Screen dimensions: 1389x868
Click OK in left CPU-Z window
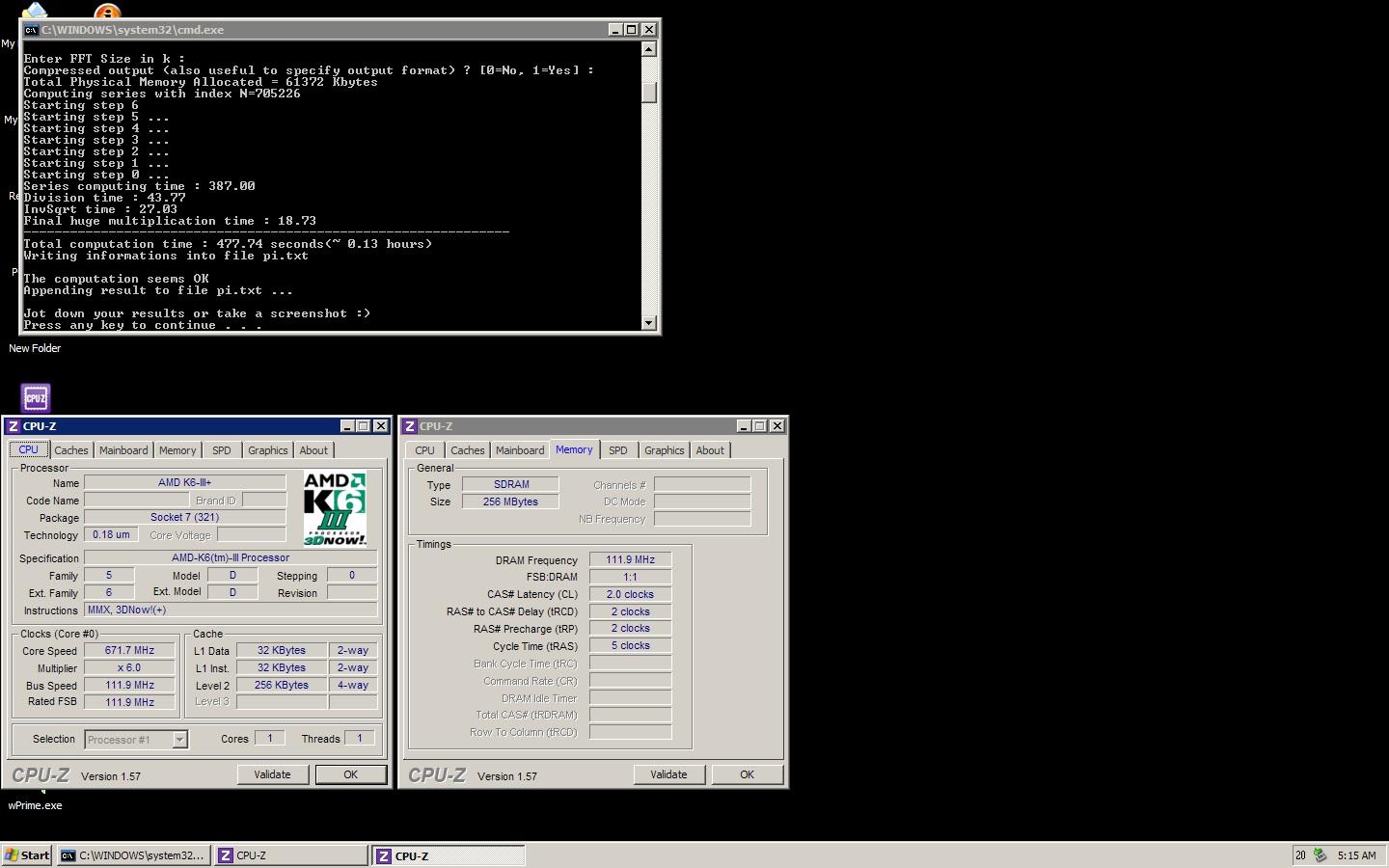pos(351,774)
